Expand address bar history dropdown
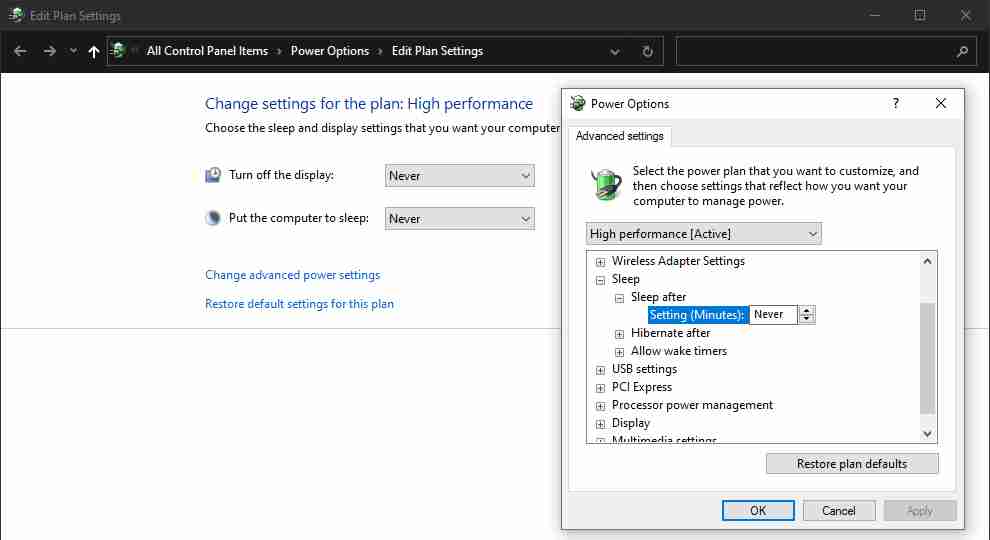 [x=614, y=52]
